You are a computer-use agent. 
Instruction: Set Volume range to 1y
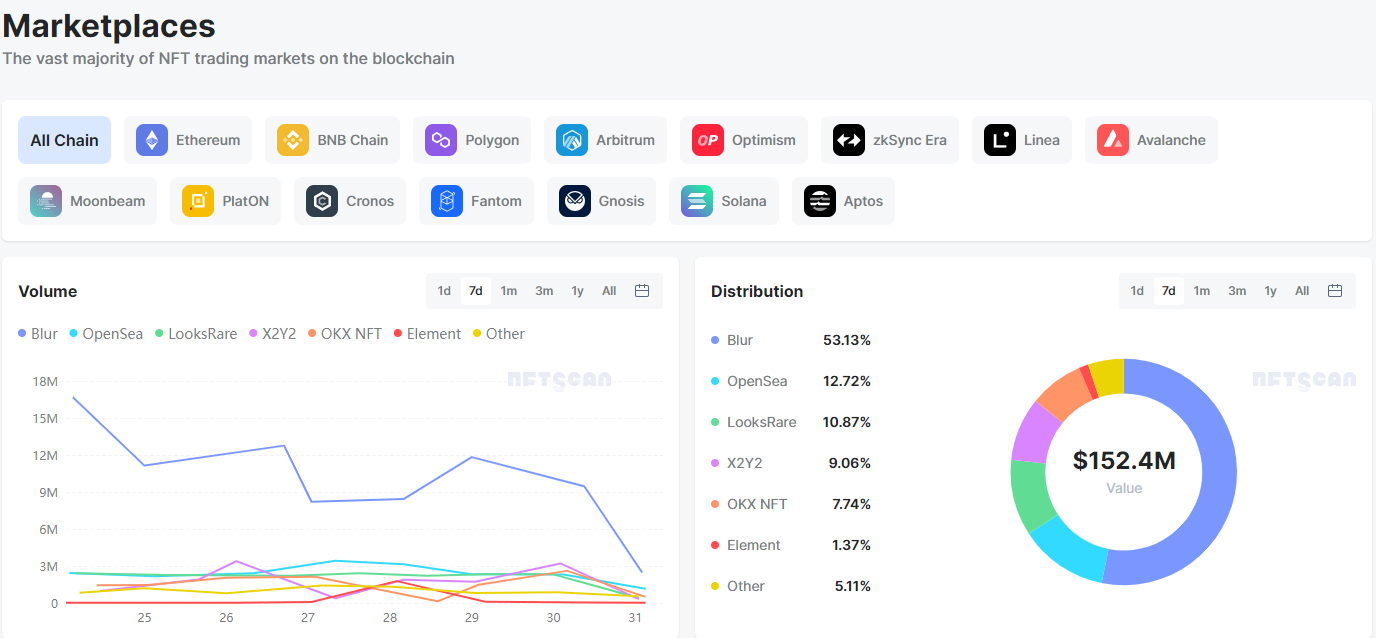(x=577, y=291)
